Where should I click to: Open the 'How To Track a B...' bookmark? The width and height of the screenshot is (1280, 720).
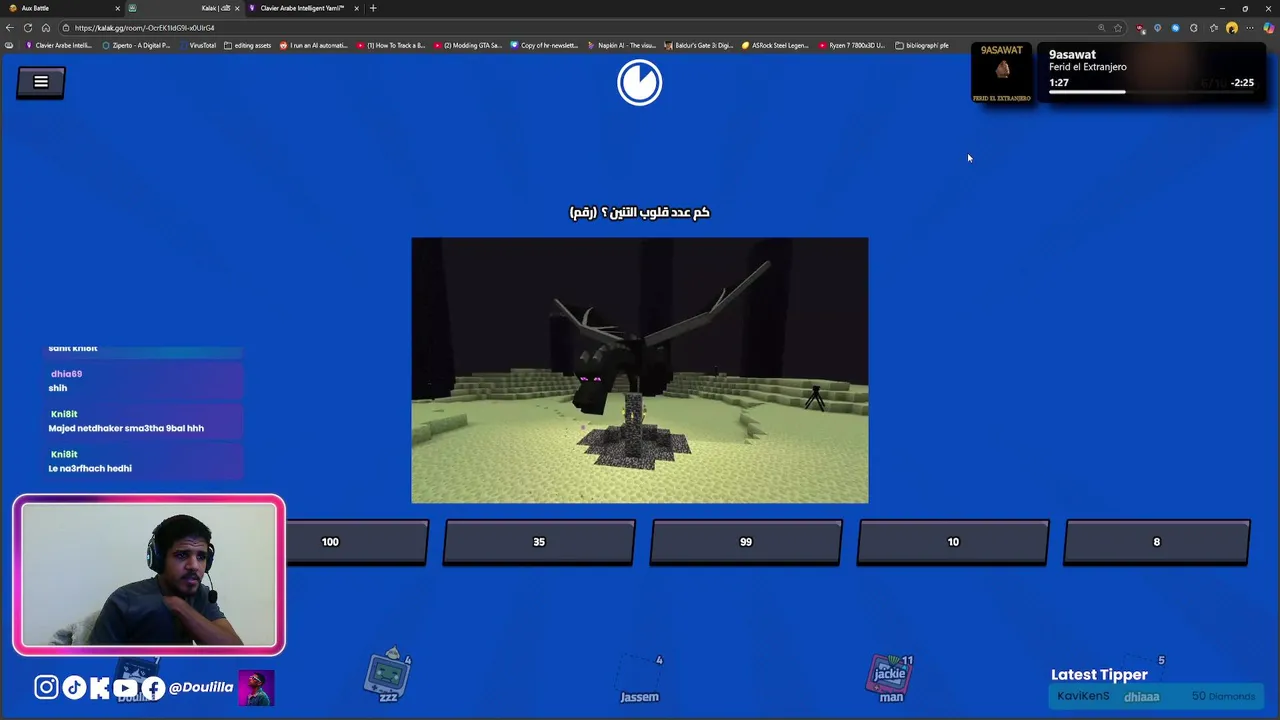tap(391, 45)
